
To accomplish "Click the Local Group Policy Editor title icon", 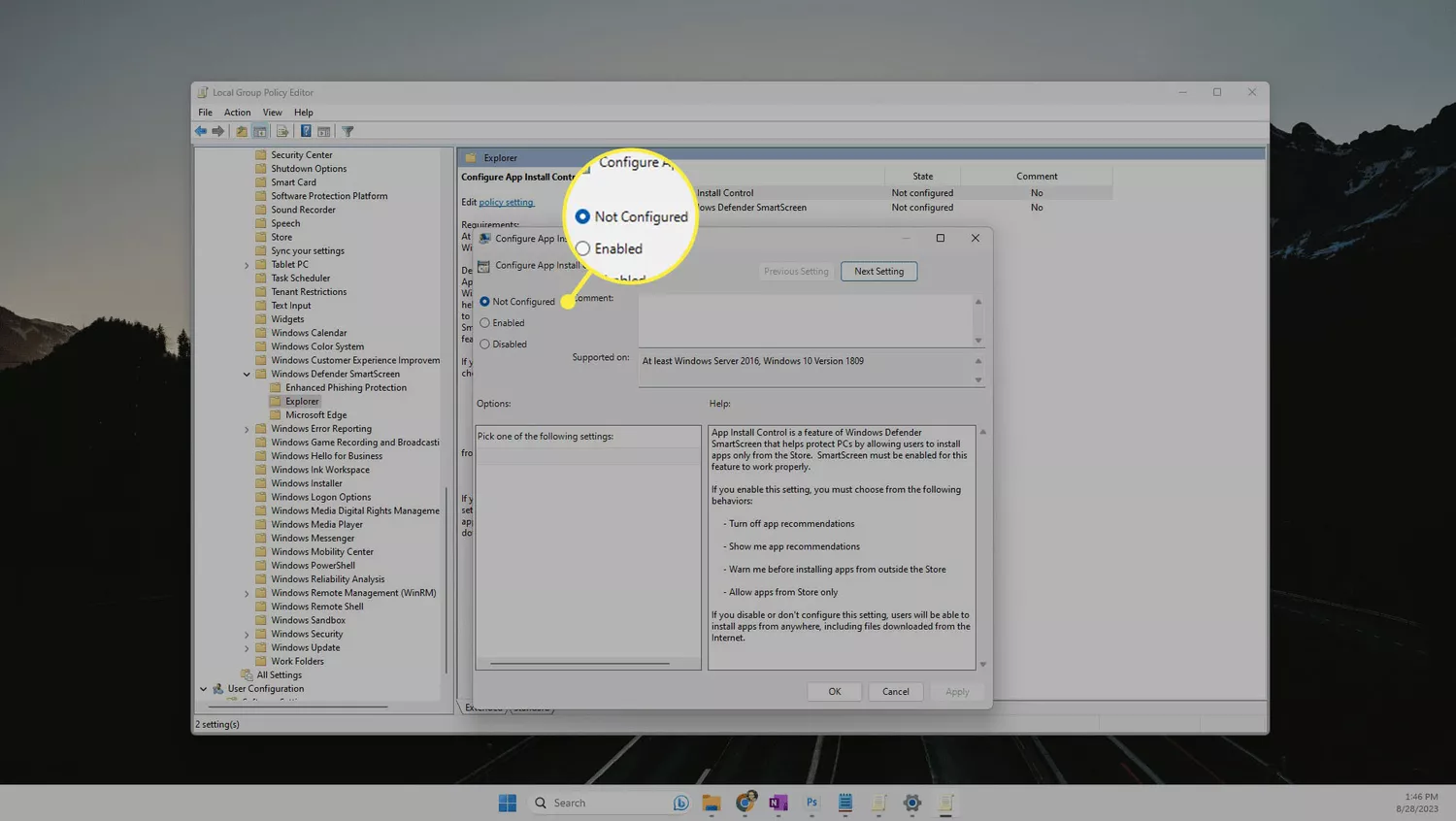I will pyautogui.click(x=203, y=92).
